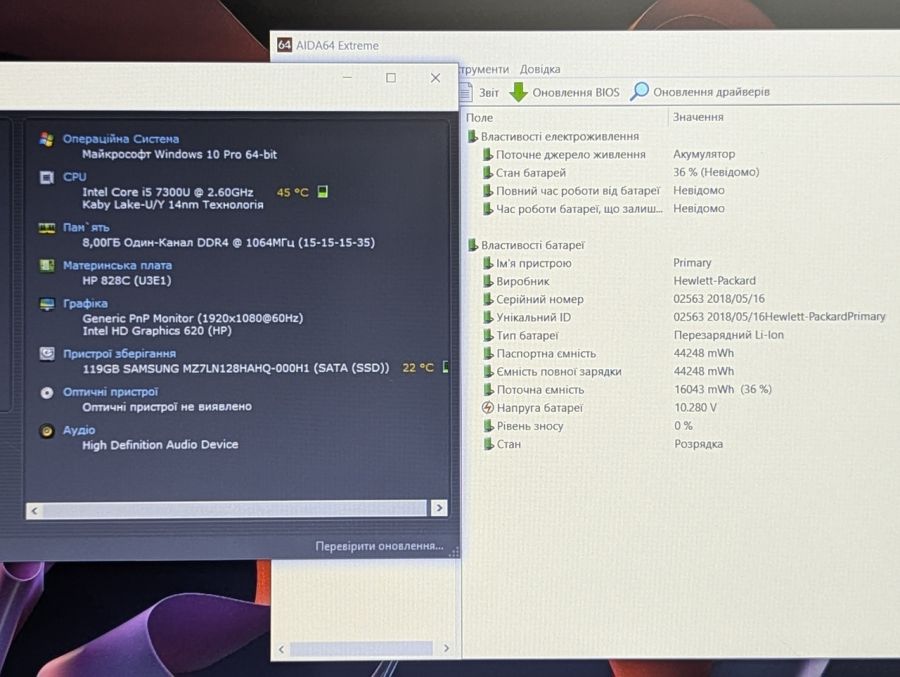Click the Поточне джерело живлення row icon

(488, 154)
